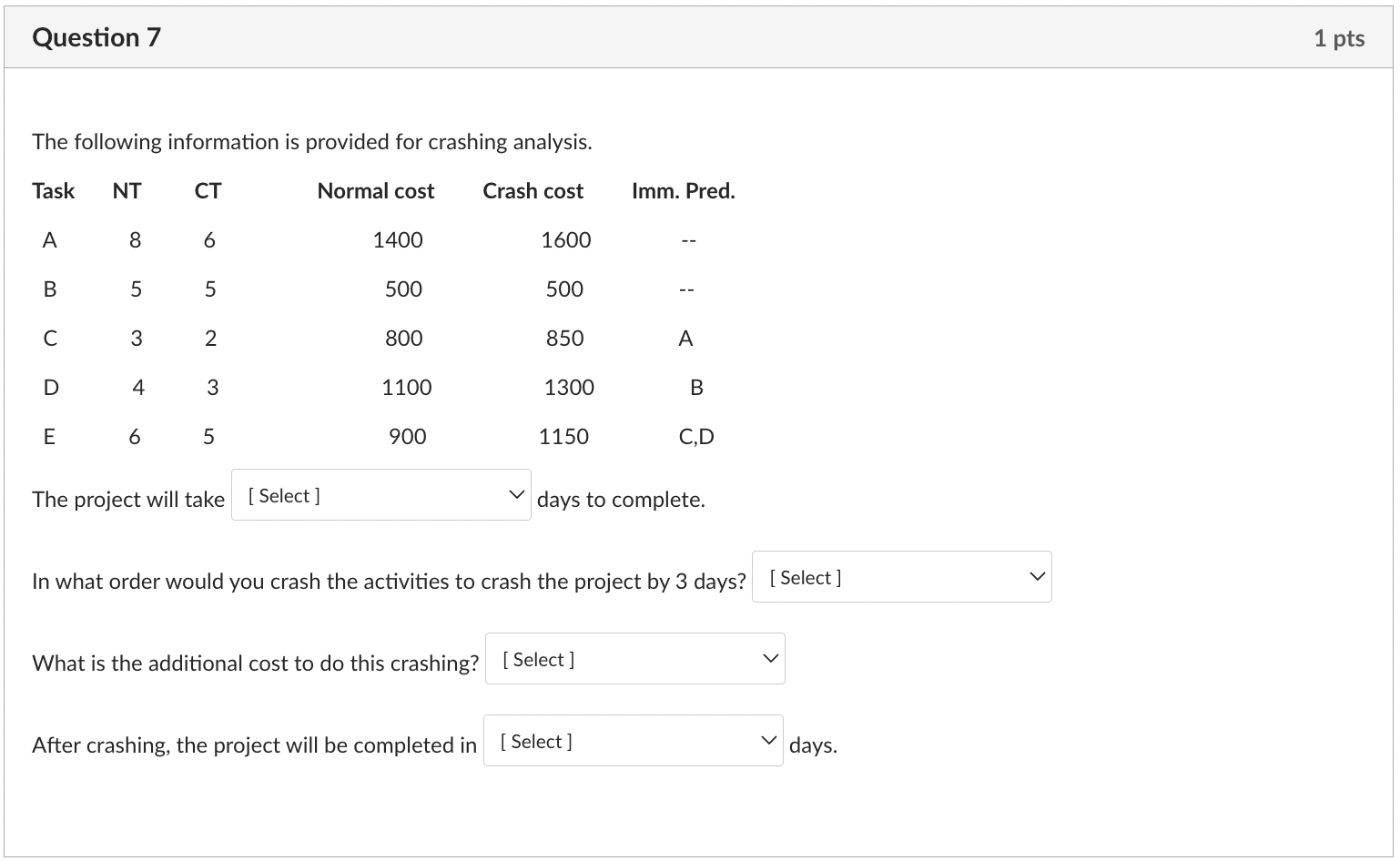This screenshot has height=861, width=1400.
Task: Open the days after crashing dropdown
Action: [632, 740]
